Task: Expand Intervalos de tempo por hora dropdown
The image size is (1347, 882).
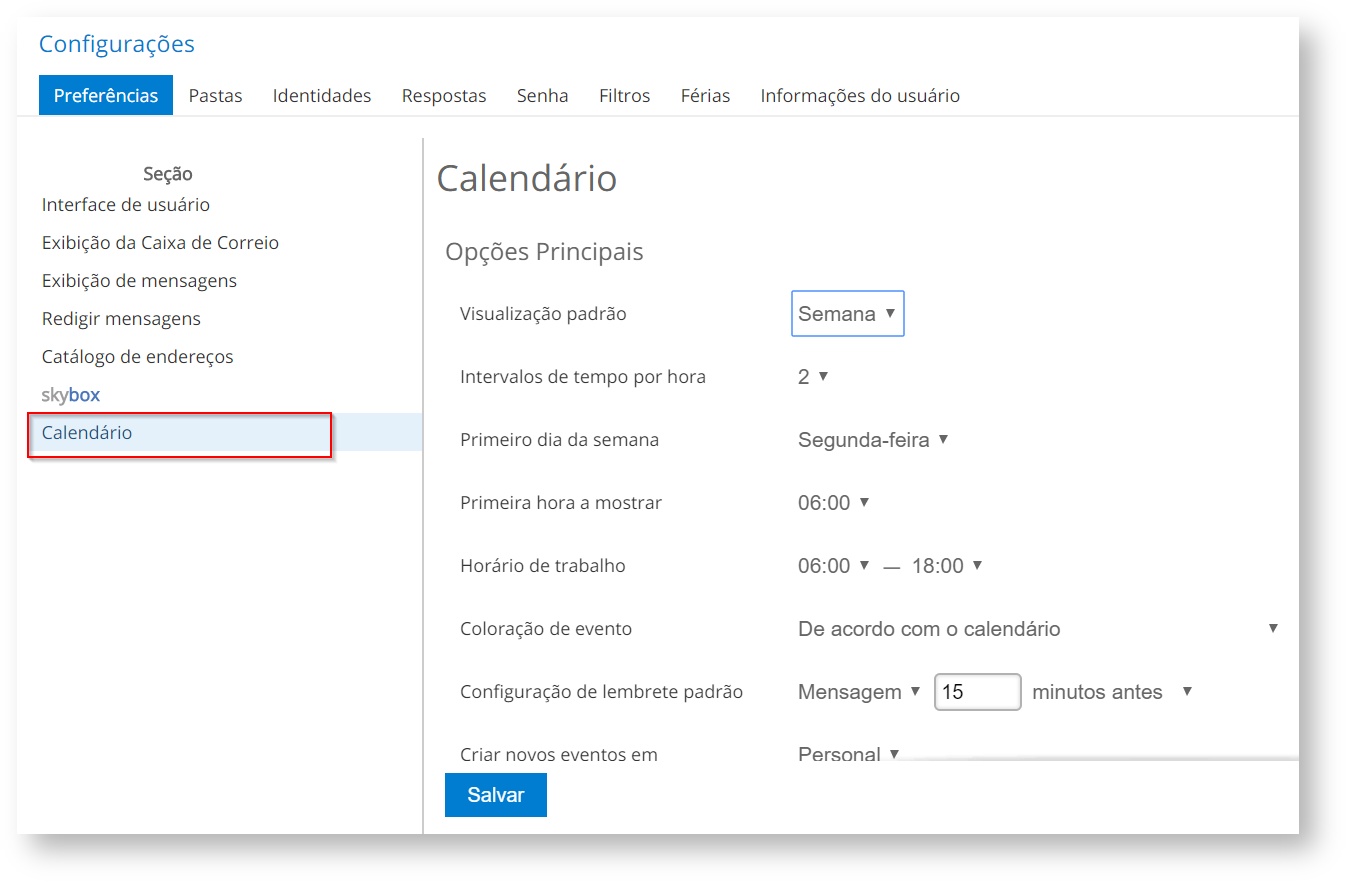Action: 813,377
